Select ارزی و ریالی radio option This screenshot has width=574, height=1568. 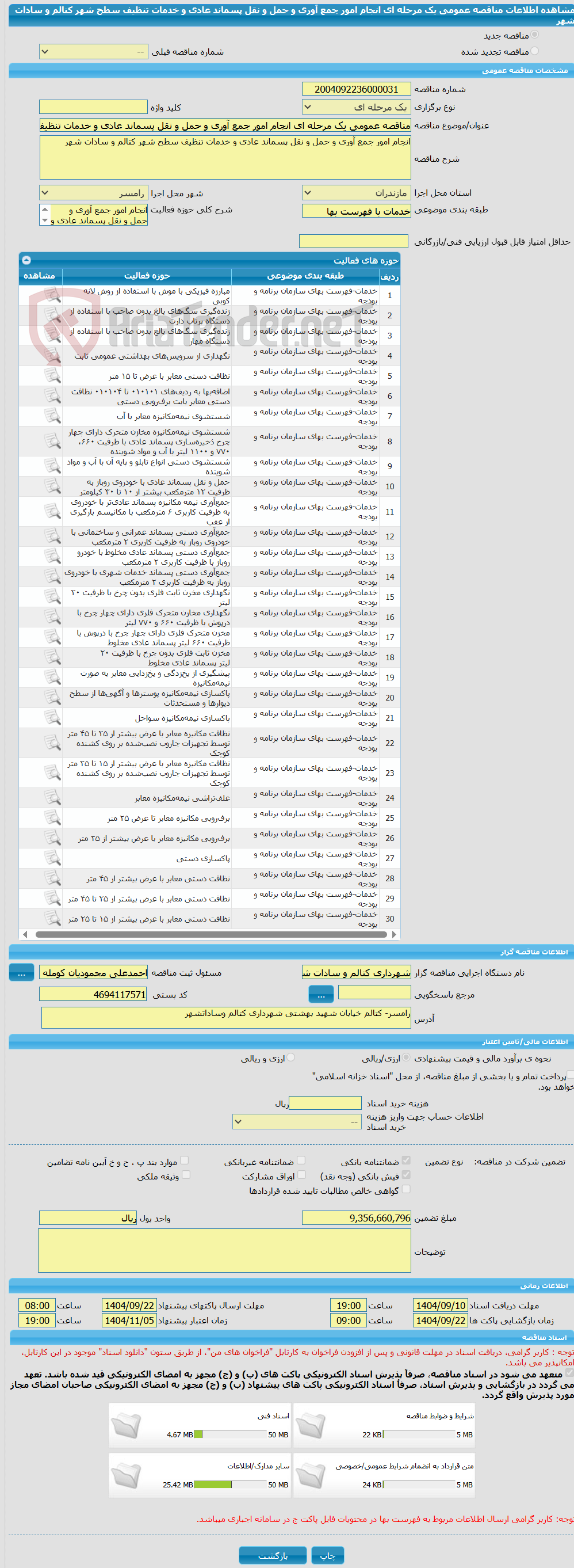coord(290,1057)
